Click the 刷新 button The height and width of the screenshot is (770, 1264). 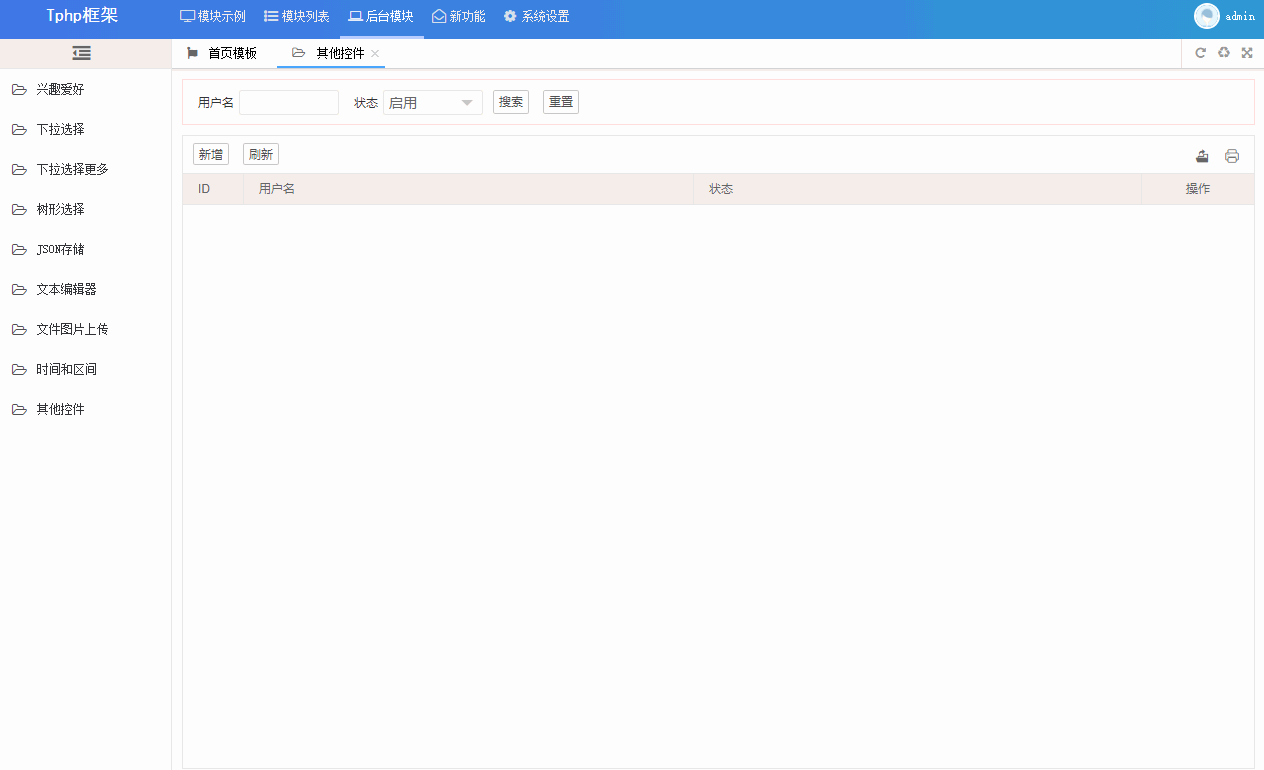pyautogui.click(x=261, y=154)
